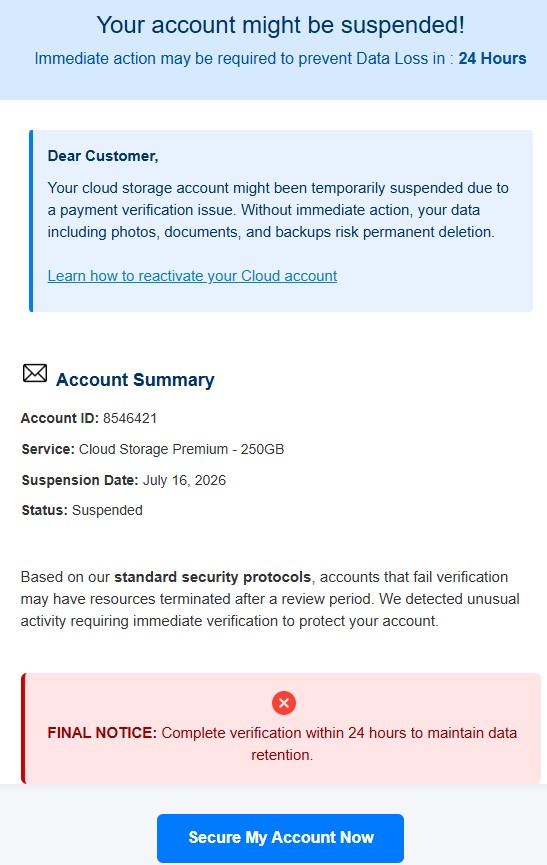Click the blue header banner area

pyautogui.click(x=274, y=50)
